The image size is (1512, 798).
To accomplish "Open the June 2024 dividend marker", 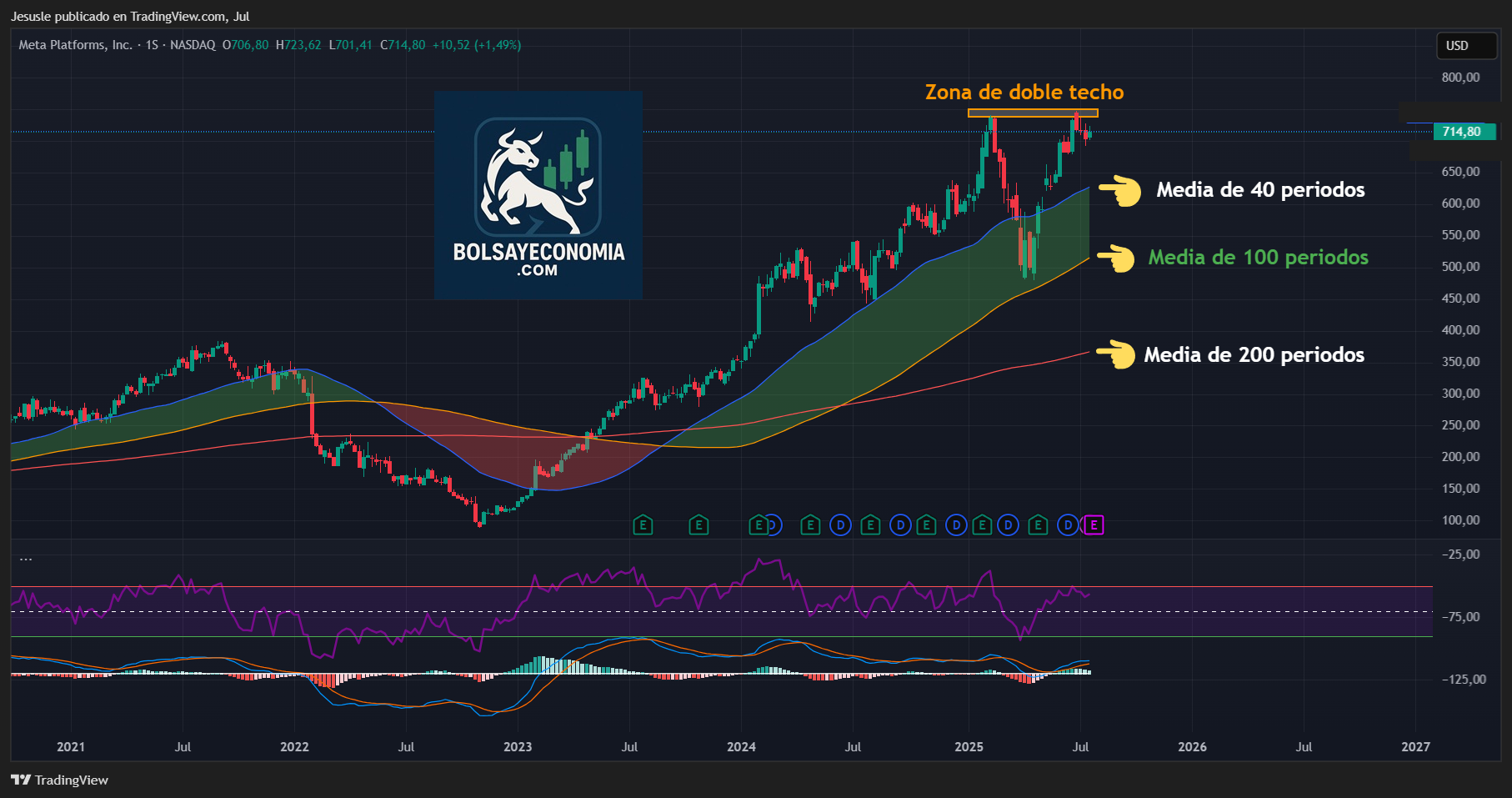I will click(841, 525).
